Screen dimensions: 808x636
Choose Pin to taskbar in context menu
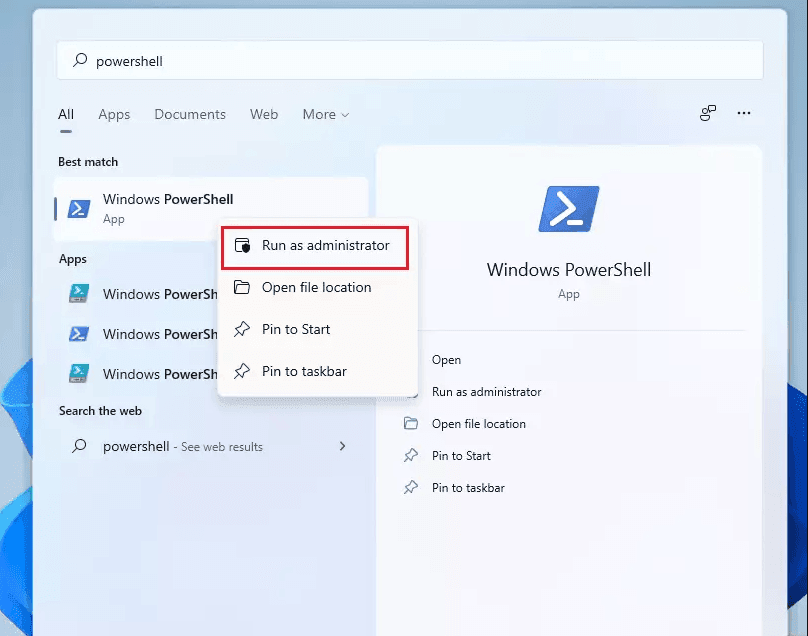[317, 371]
